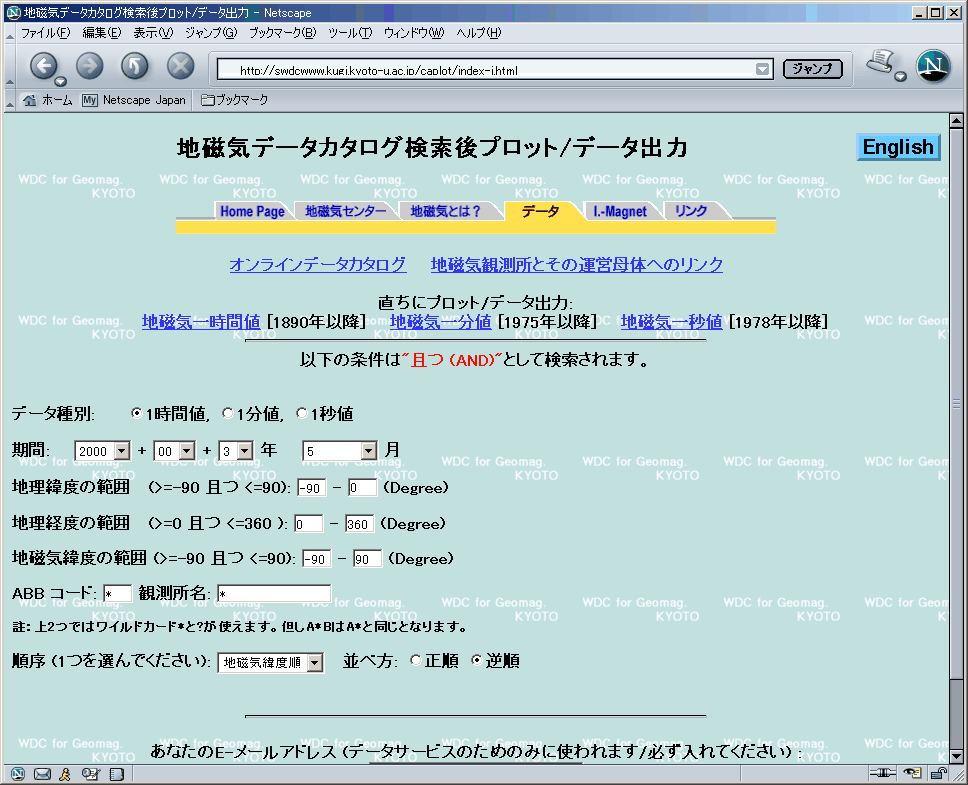Screen dimensions: 968x785
Task: Switch language with English button
Action: [x=898, y=147]
